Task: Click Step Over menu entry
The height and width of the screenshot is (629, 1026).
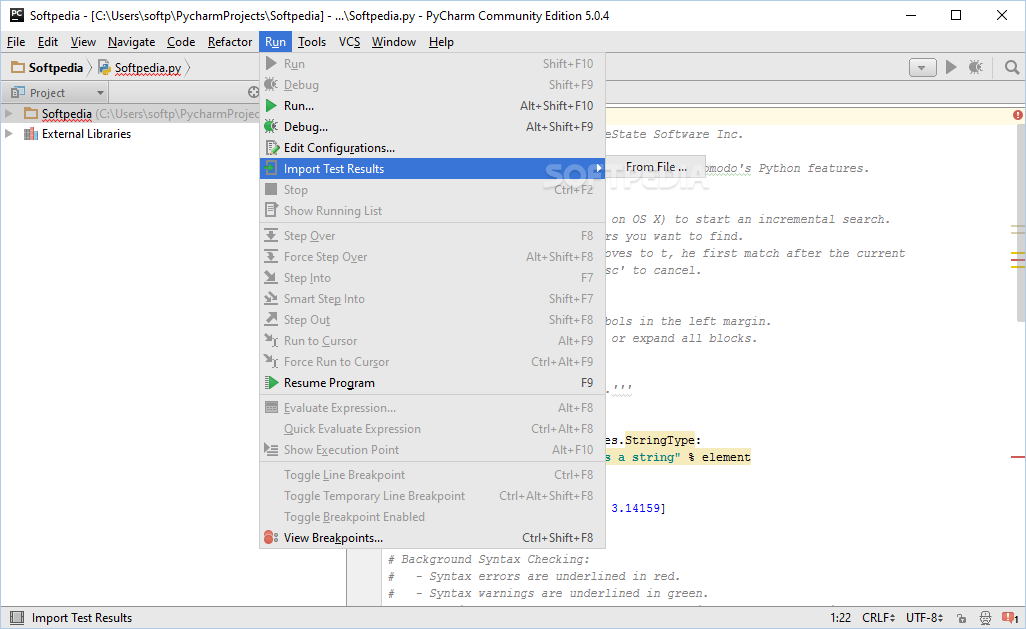Action: click(x=432, y=236)
